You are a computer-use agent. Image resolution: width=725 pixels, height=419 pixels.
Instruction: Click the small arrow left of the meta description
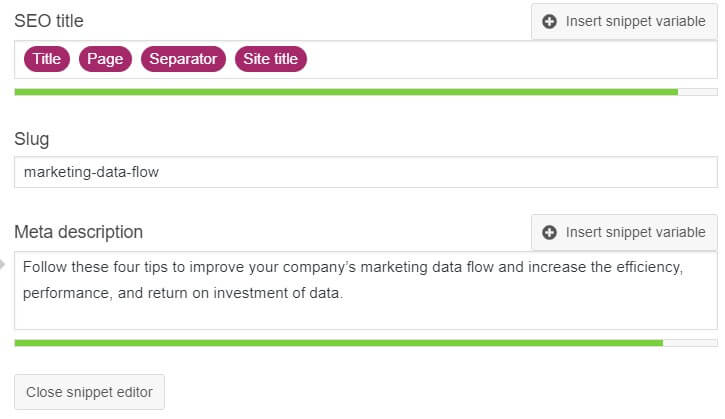(x=4, y=265)
